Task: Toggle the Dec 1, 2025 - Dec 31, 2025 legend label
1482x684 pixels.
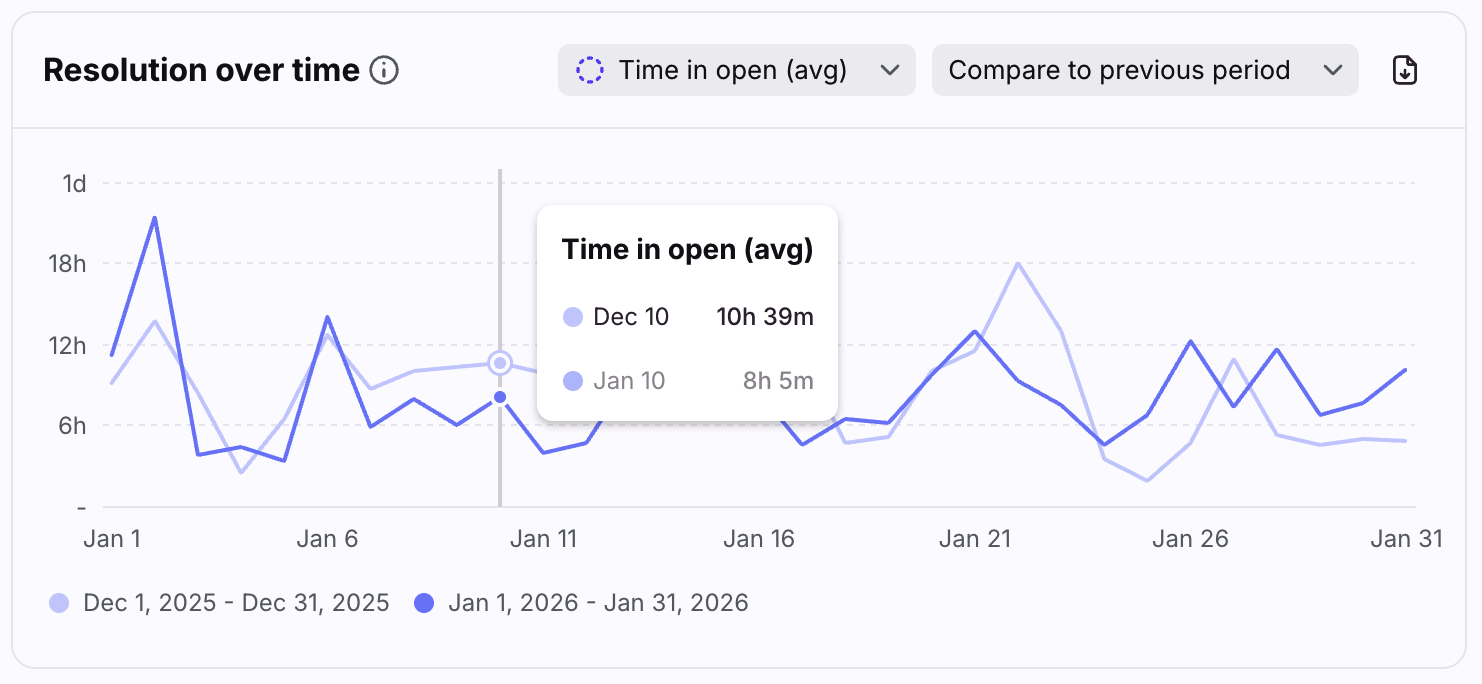Action: [236, 603]
